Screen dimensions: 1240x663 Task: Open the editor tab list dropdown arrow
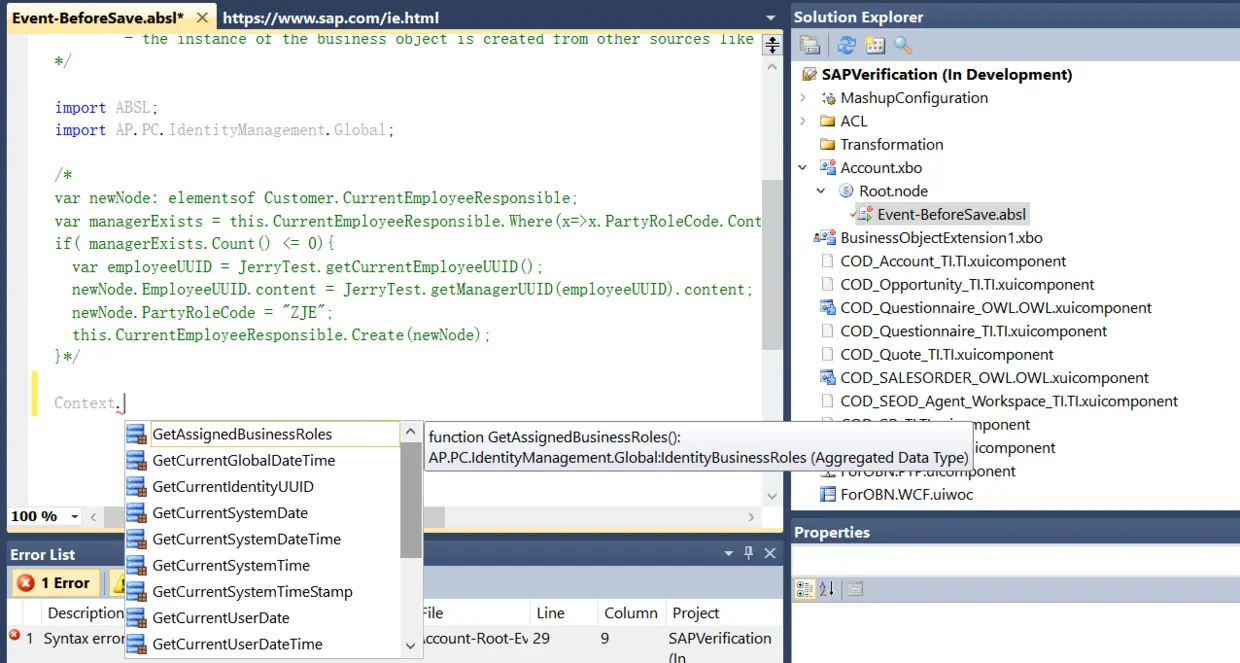pyautogui.click(x=770, y=18)
